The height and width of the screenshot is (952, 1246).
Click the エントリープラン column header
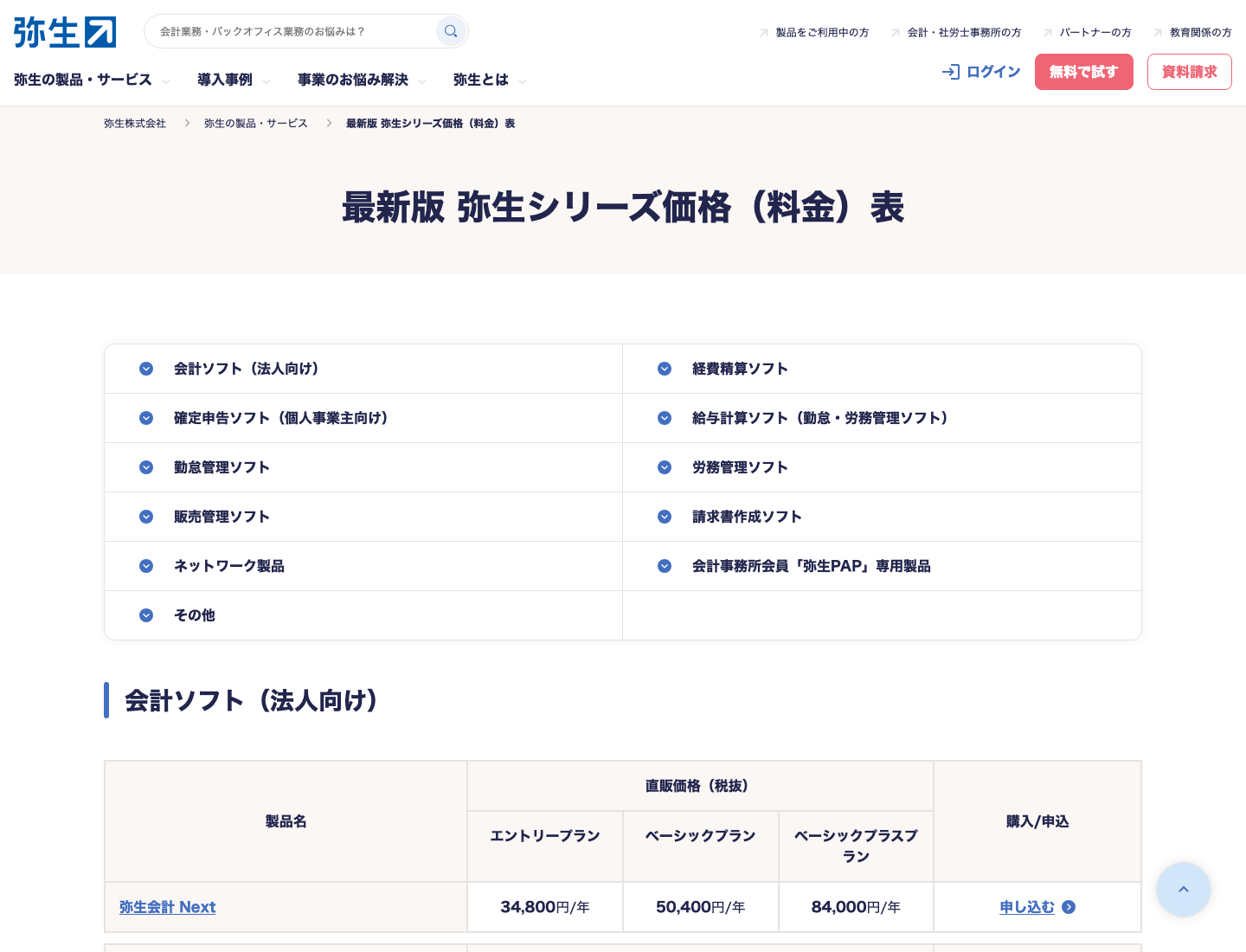point(545,846)
